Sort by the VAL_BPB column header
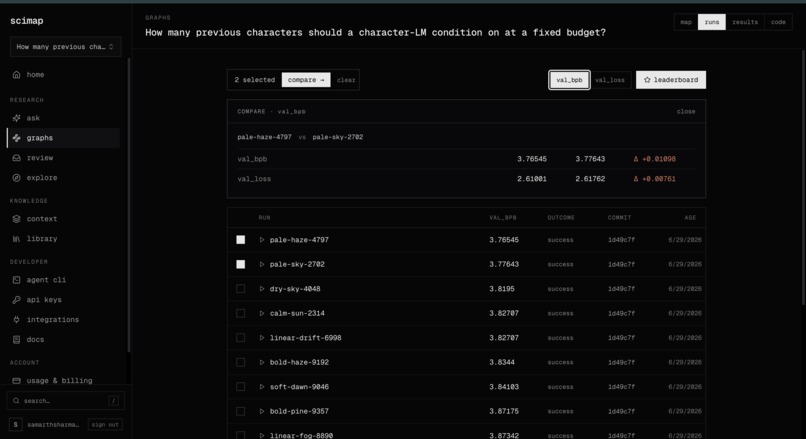Viewport: 806px width, 439px height. (502, 217)
